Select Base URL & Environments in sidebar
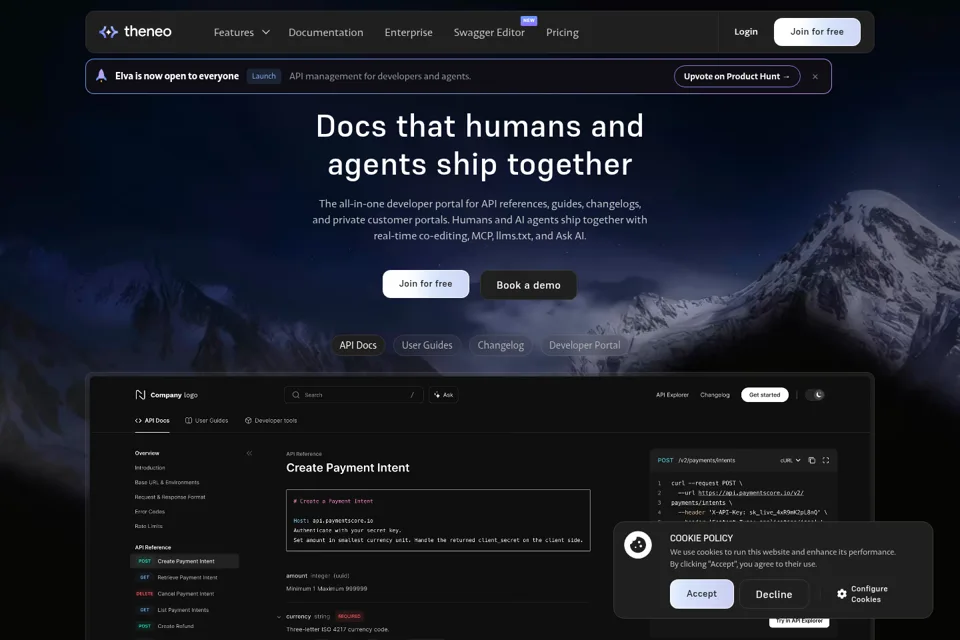Image resolution: width=960 pixels, height=640 pixels. point(167,483)
